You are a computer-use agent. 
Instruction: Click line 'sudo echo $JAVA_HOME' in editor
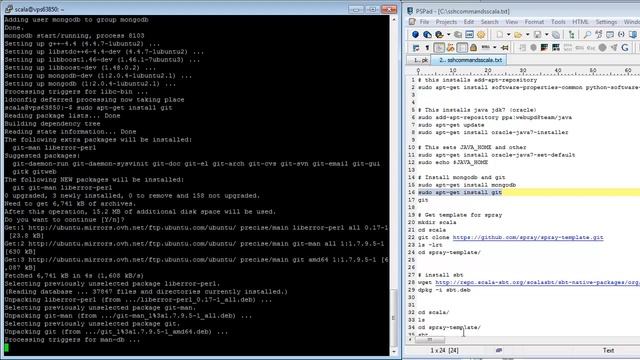click(x=453, y=162)
